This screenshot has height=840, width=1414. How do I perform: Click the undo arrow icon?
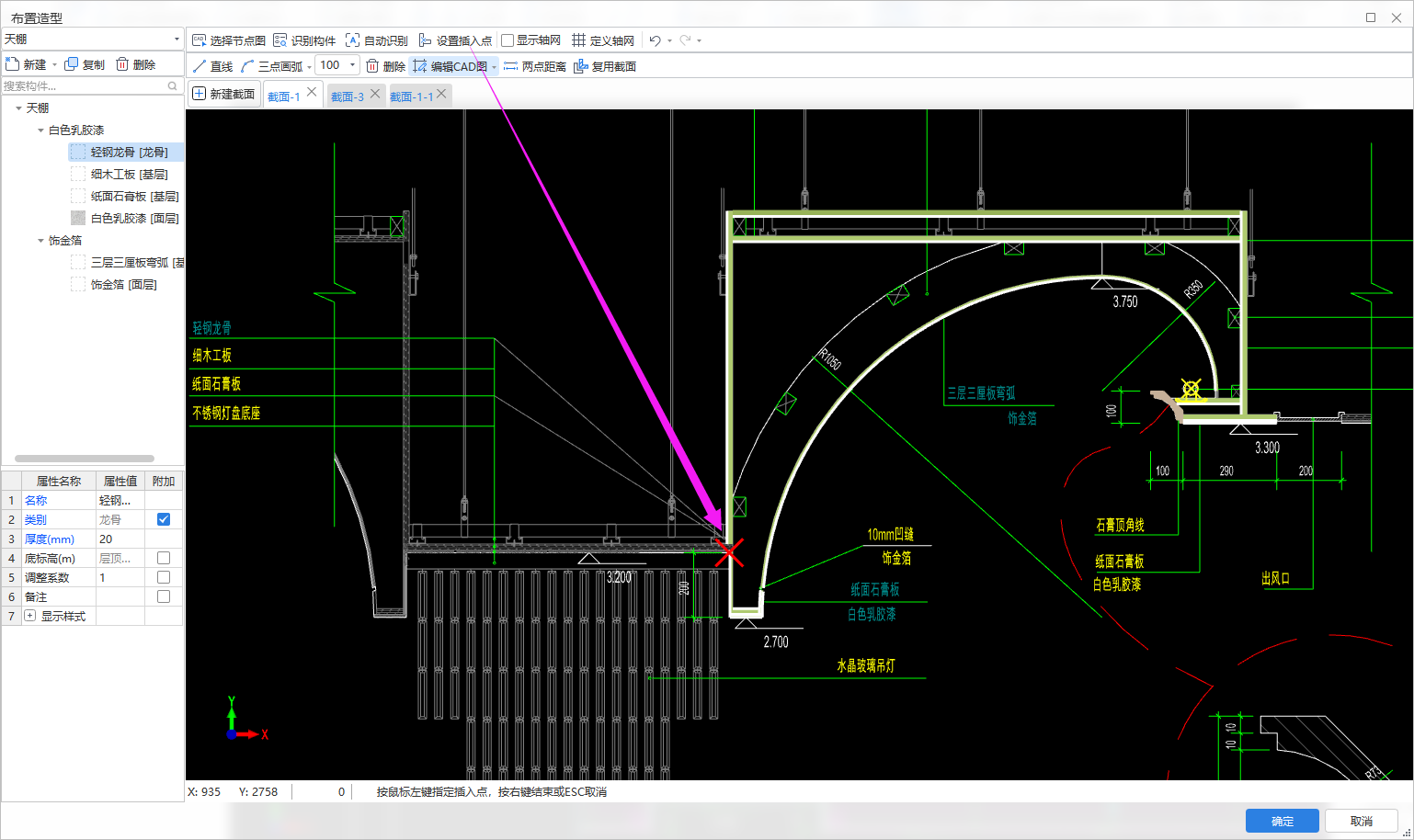(x=655, y=40)
